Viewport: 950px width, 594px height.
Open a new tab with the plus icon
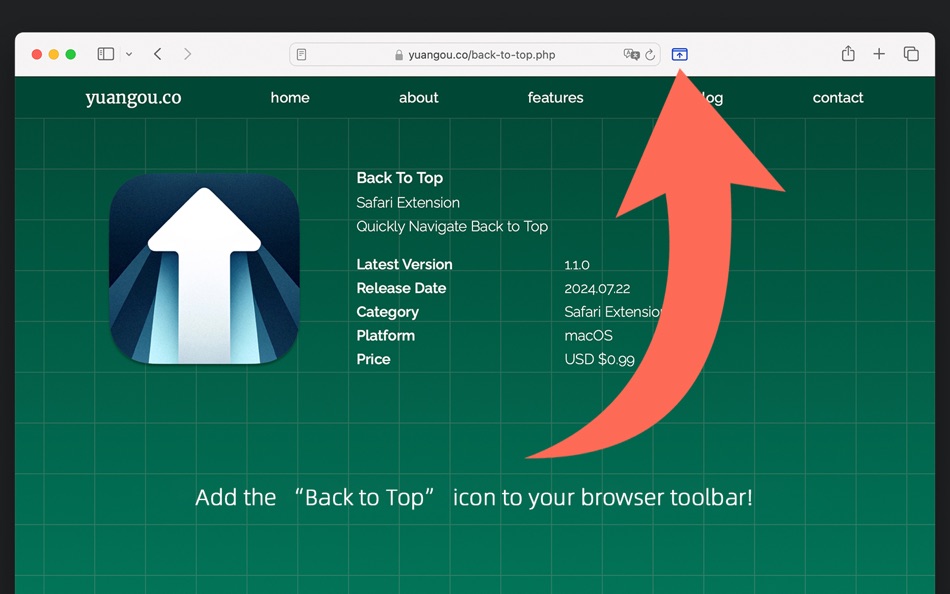879,54
